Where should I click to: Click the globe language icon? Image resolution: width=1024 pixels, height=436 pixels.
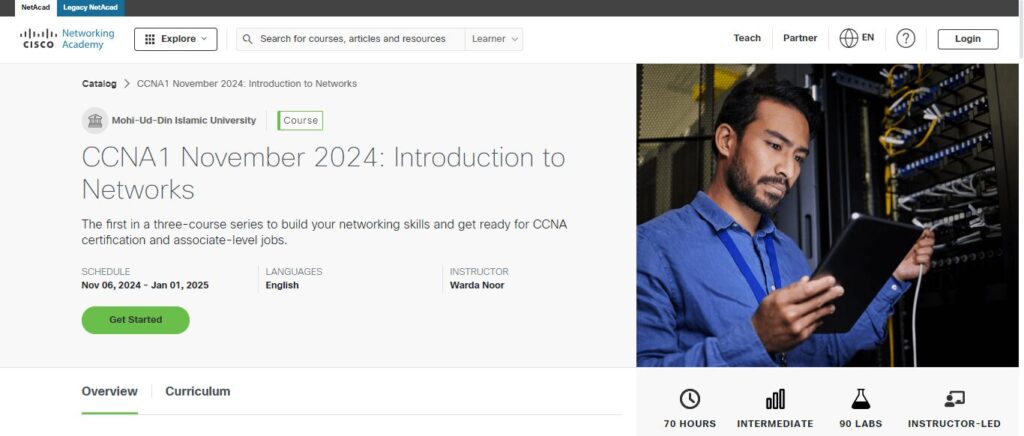849,38
